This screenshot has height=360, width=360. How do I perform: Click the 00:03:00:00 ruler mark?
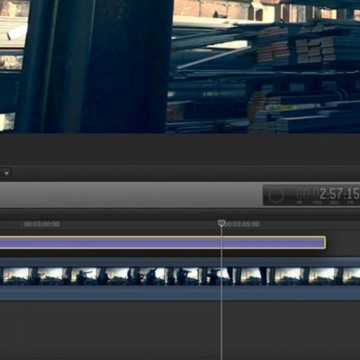[42, 224]
